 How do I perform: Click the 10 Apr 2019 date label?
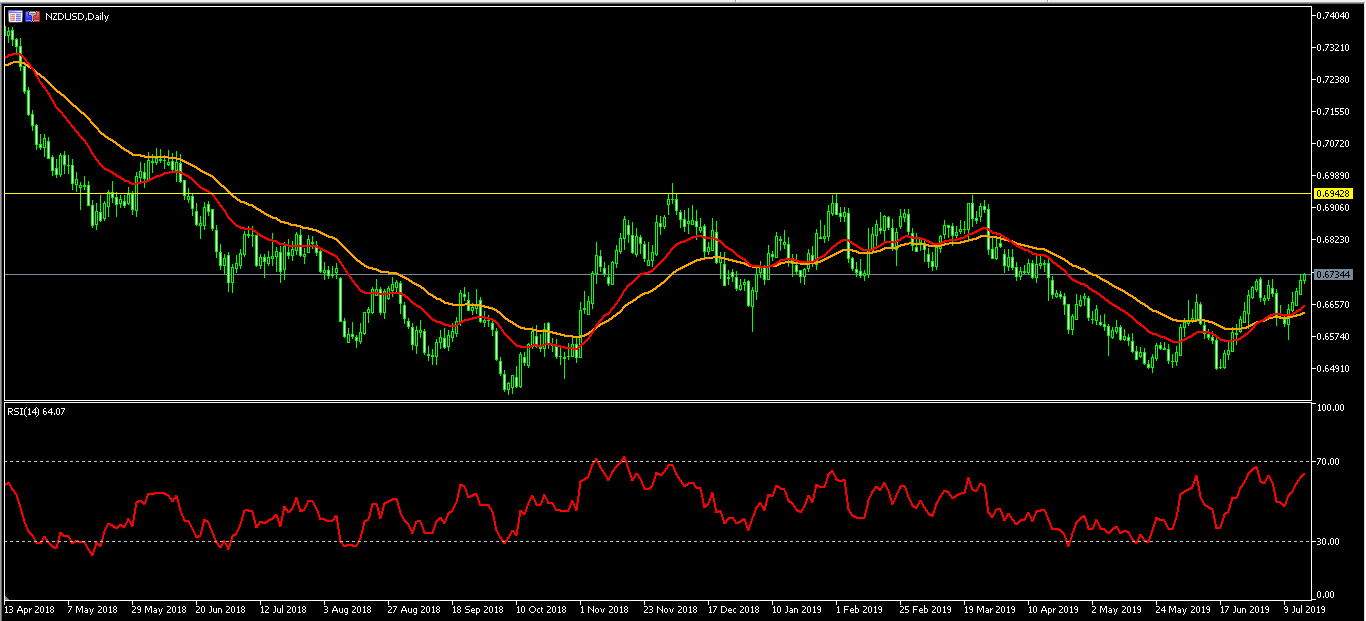pyautogui.click(x=1052, y=608)
